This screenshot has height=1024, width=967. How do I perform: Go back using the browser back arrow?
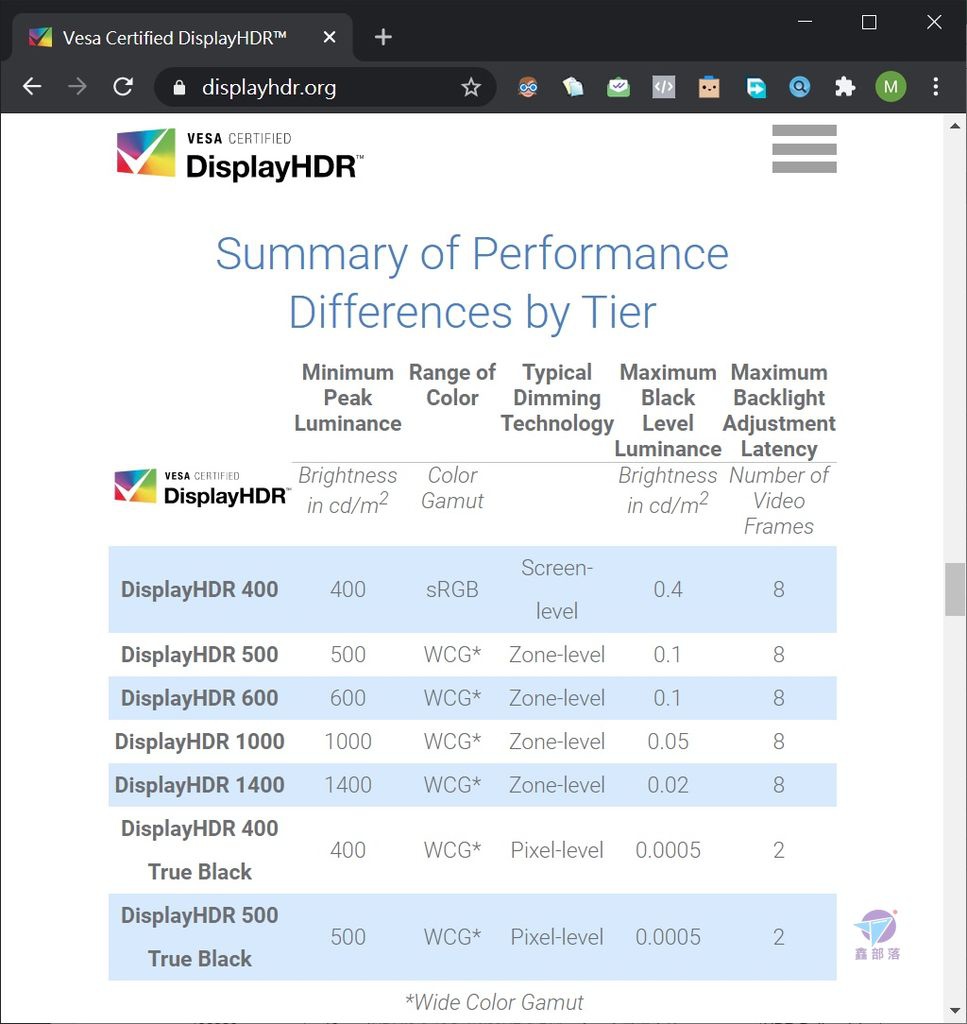coord(32,86)
